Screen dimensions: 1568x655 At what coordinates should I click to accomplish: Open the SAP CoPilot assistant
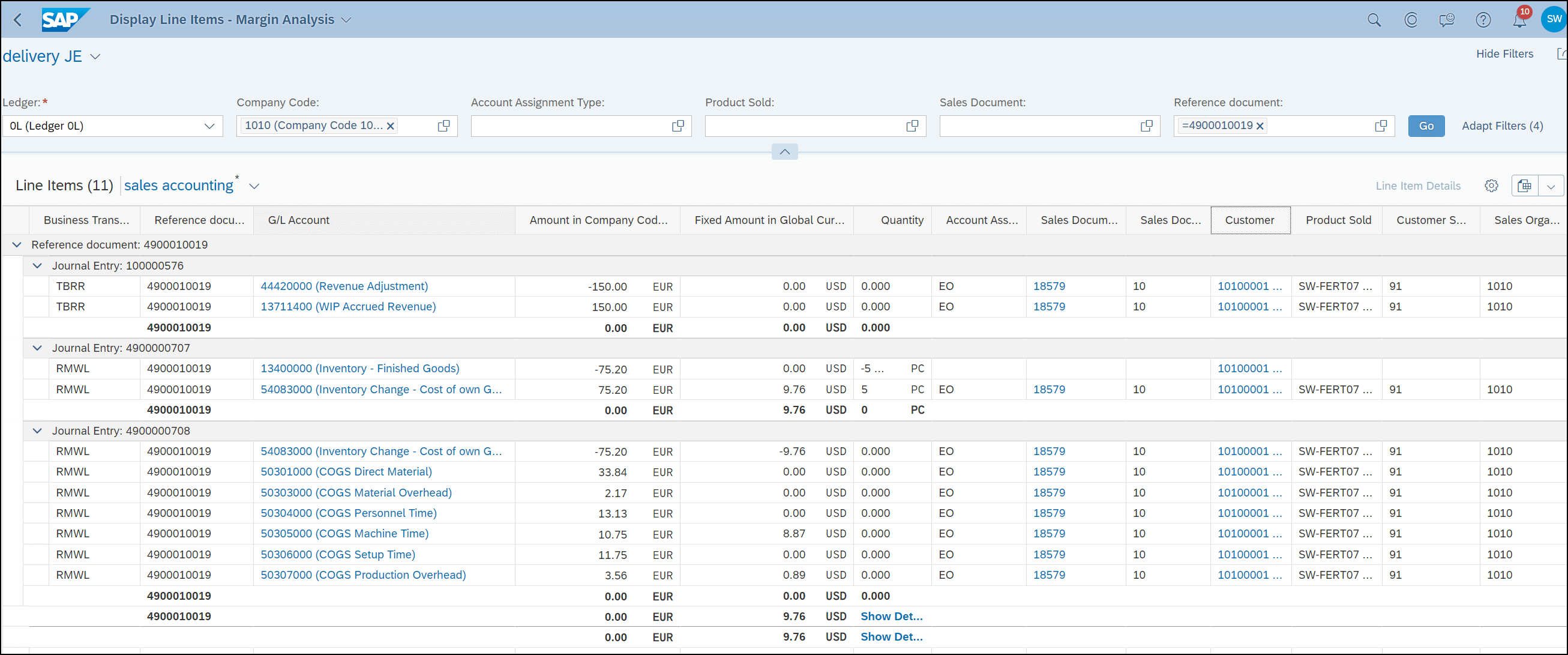(x=1411, y=19)
